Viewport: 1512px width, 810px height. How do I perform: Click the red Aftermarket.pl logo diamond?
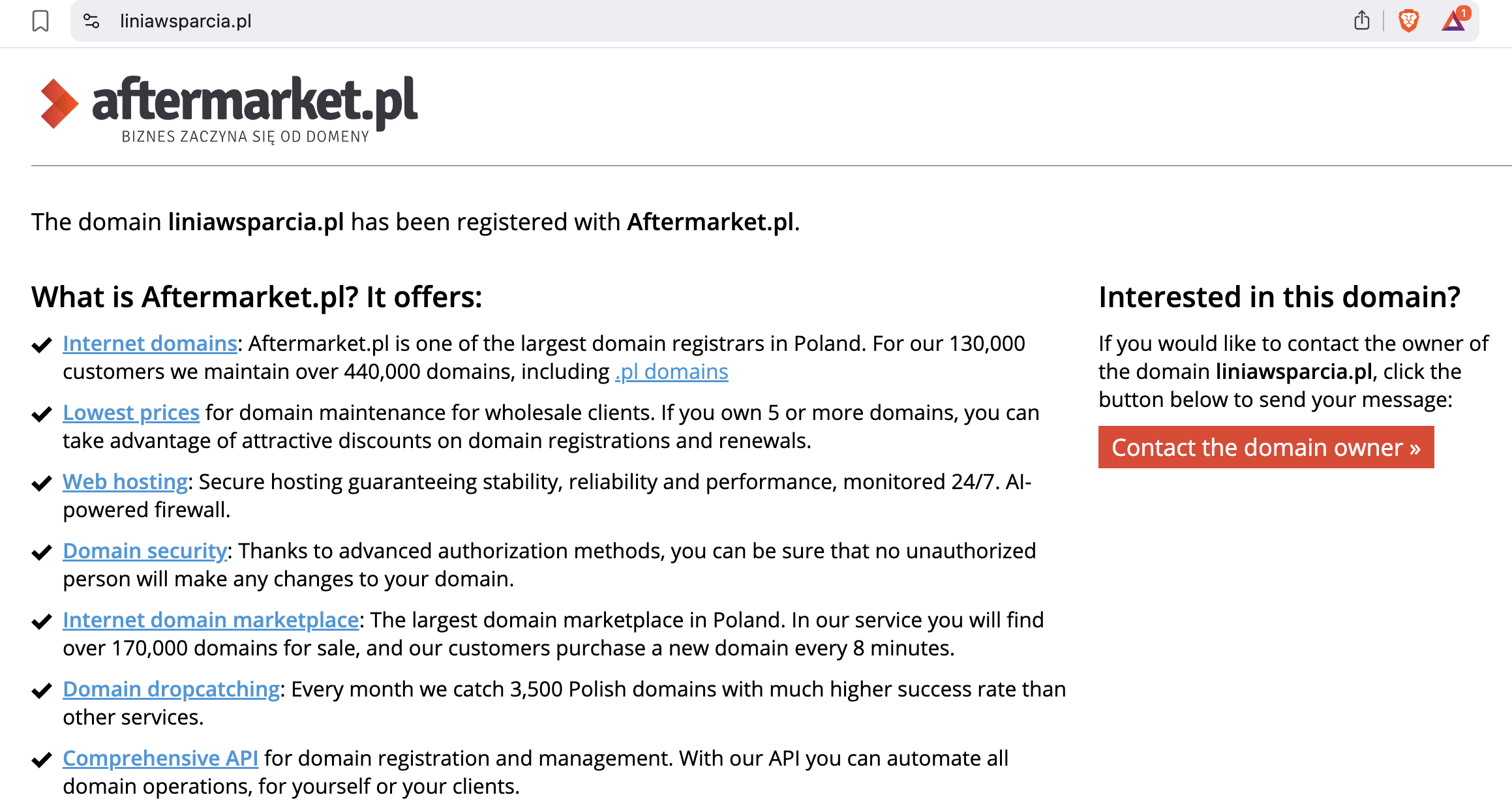click(59, 104)
